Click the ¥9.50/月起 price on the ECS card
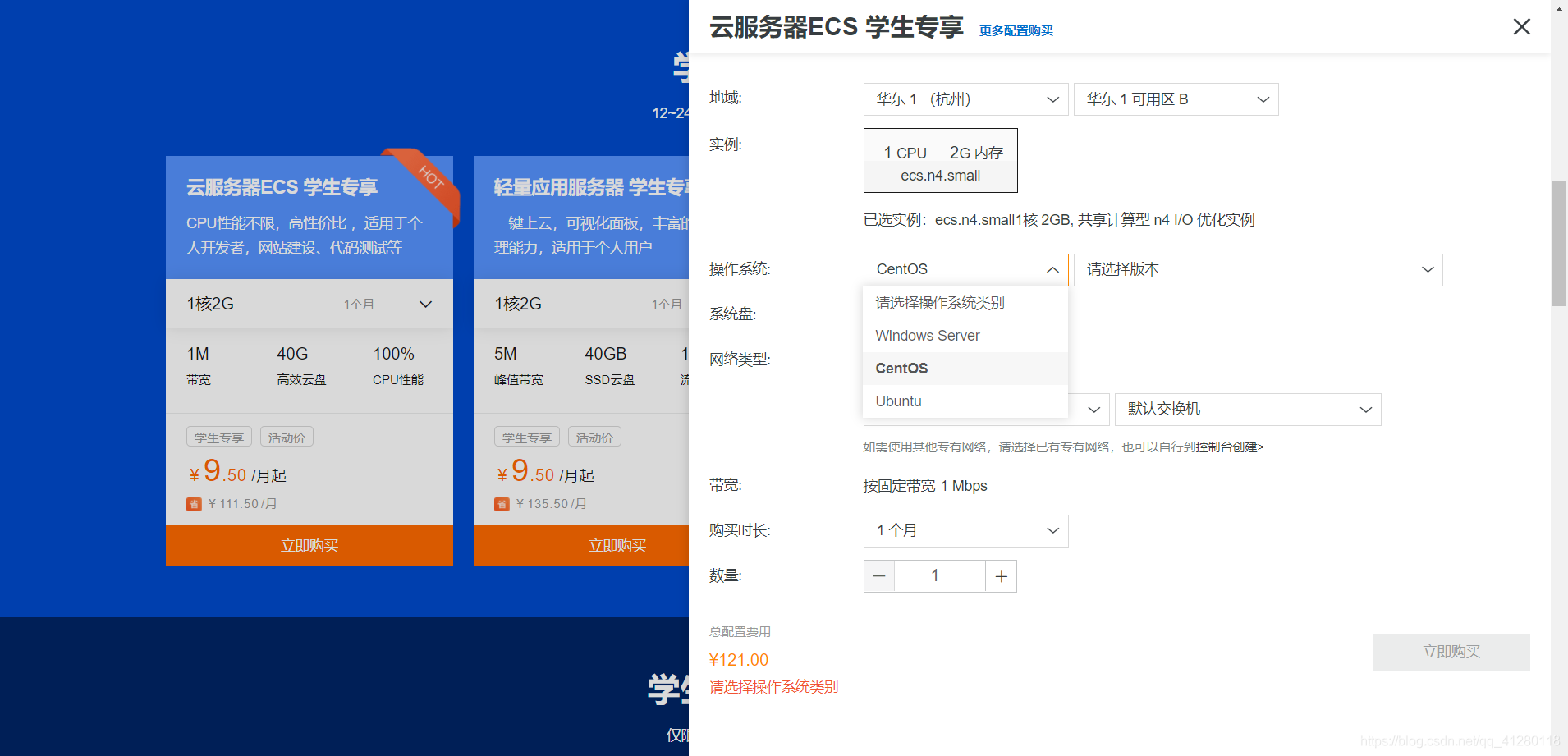1568x756 pixels. tap(237, 472)
